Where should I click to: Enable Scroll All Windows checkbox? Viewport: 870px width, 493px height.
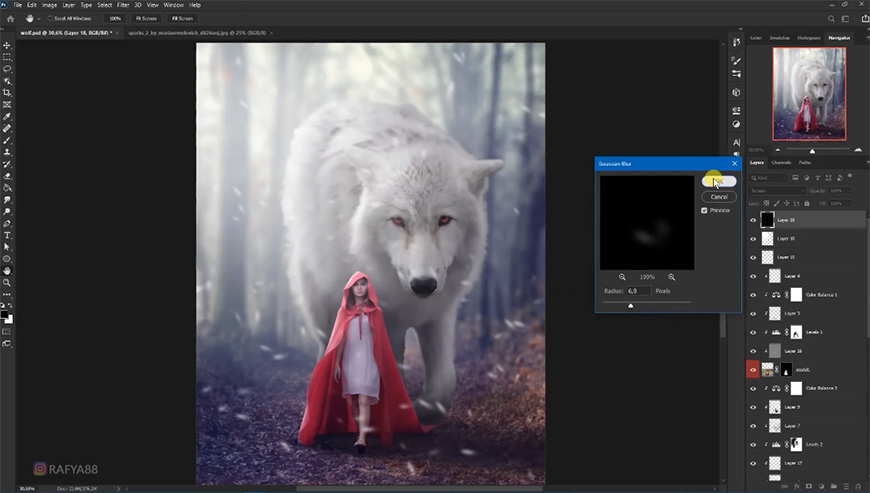tap(50, 18)
